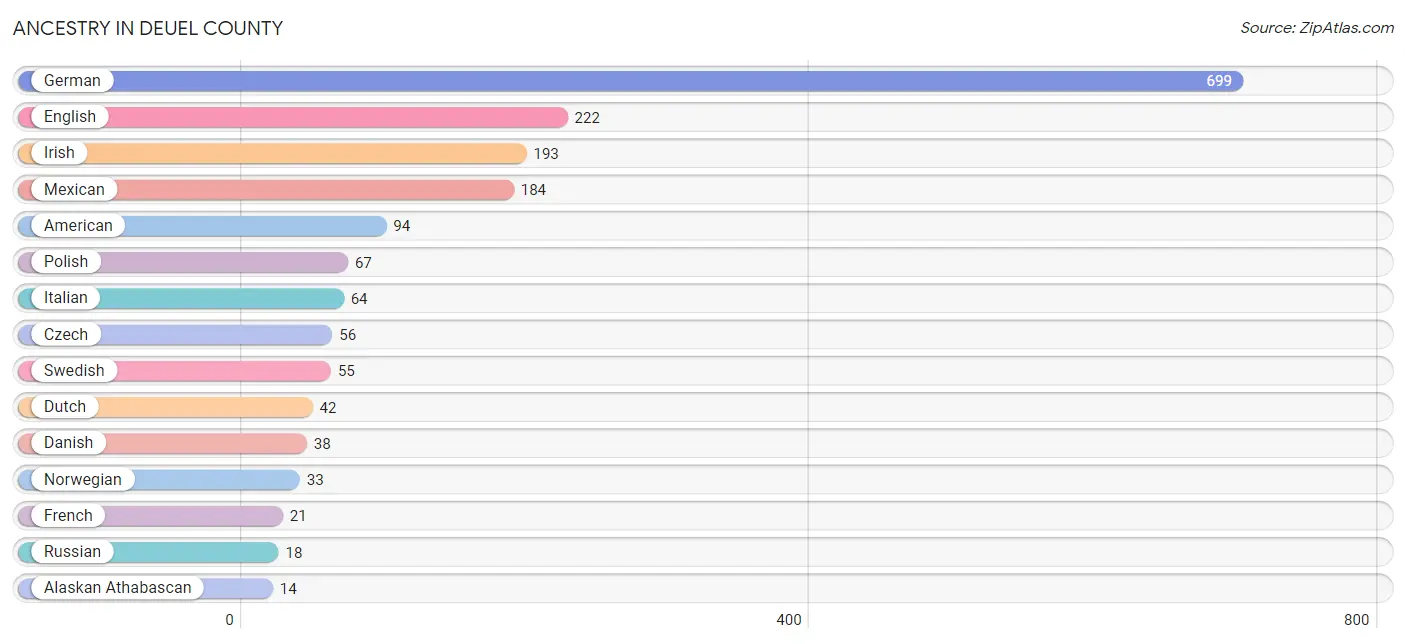Select the 'Russian' label pill

72,552
